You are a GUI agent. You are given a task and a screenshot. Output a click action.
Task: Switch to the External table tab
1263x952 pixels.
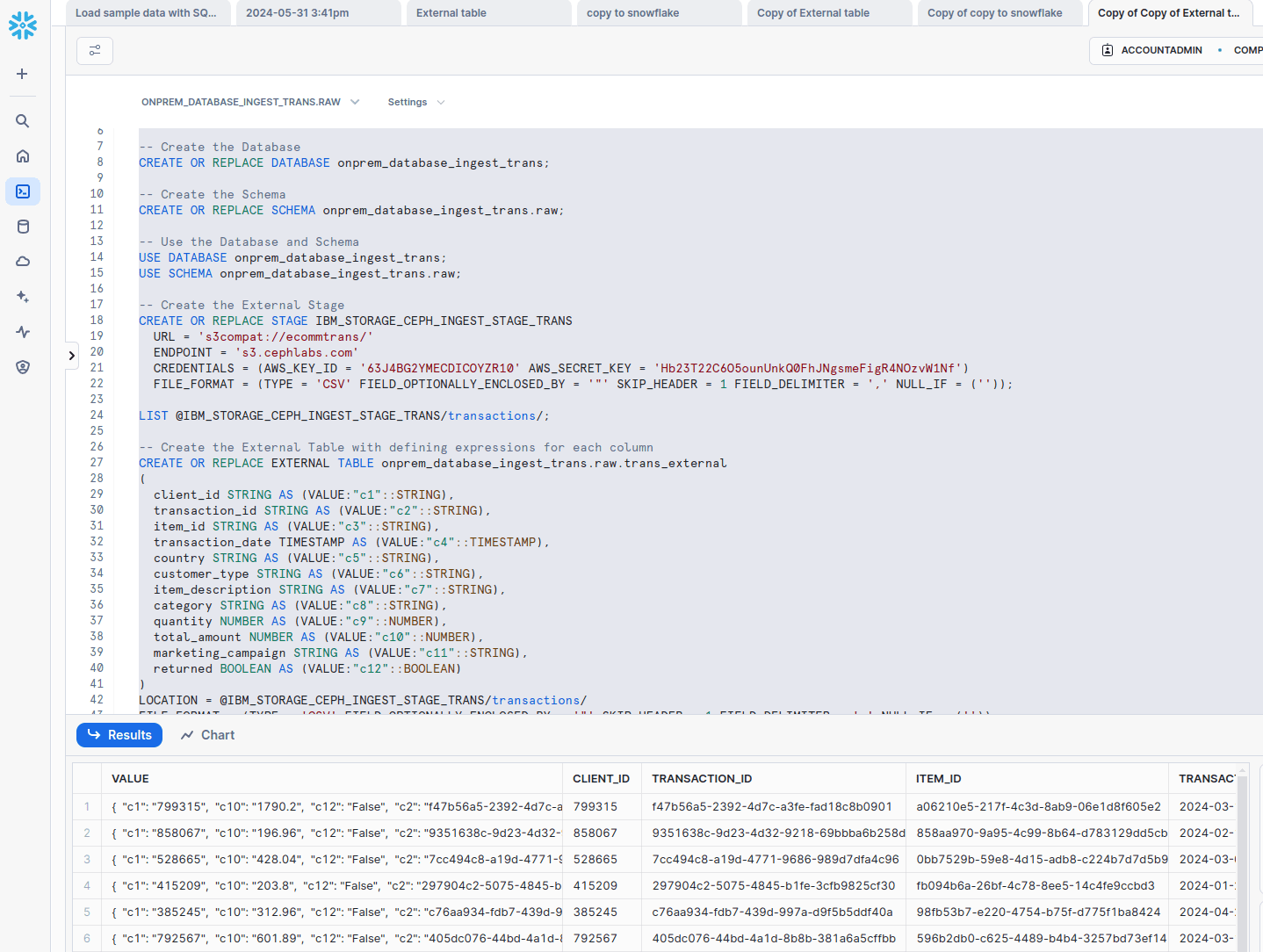[x=487, y=13]
